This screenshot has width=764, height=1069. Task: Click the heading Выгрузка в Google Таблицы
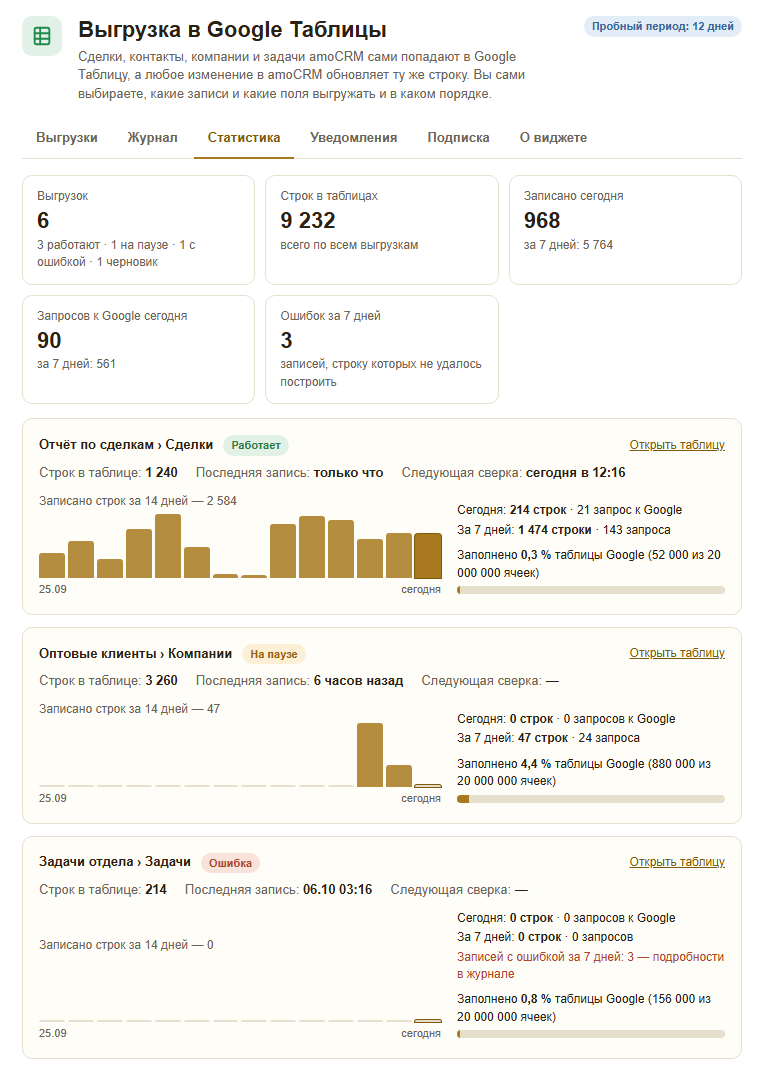(232, 30)
